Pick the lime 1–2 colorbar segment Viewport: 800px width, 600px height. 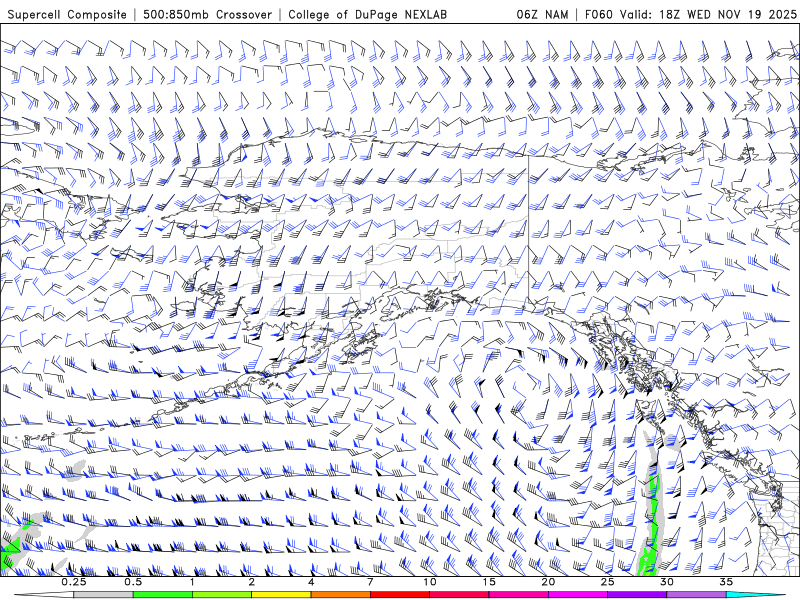click(x=221, y=595)
